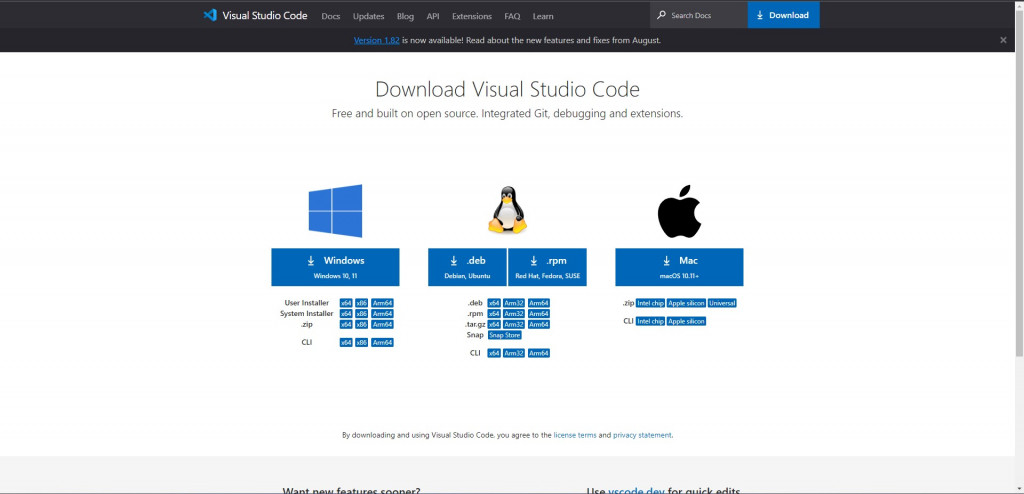Select x86 for Windows CLI
1024x494 pixels.
(362, 342)
